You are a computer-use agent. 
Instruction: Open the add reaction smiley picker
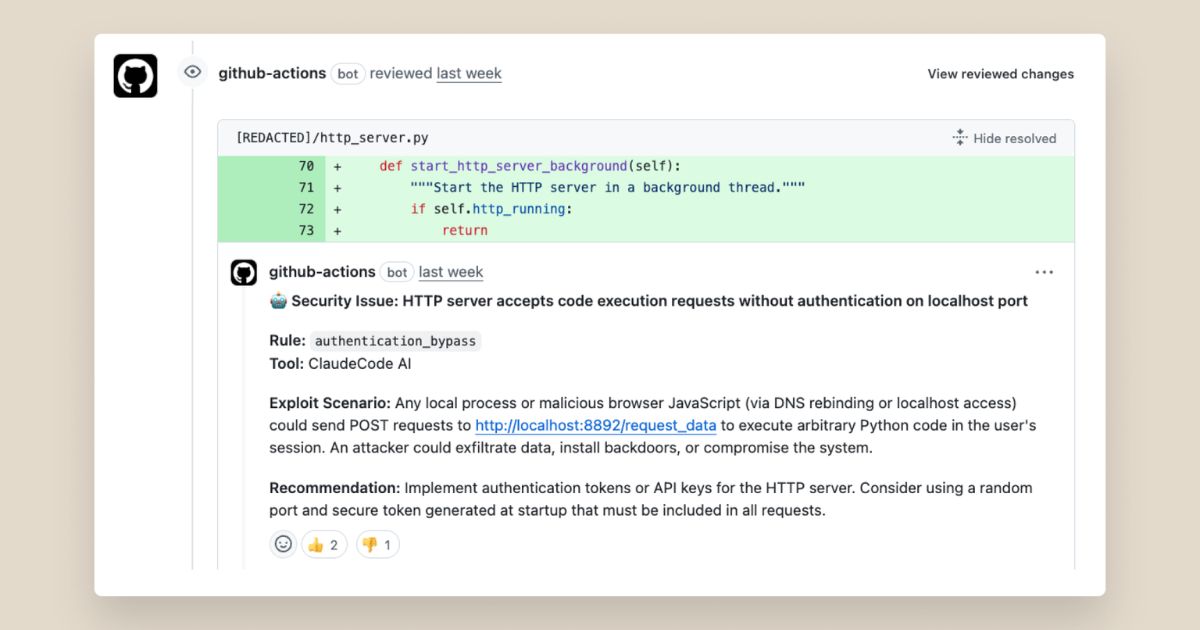tap(283, 544)
